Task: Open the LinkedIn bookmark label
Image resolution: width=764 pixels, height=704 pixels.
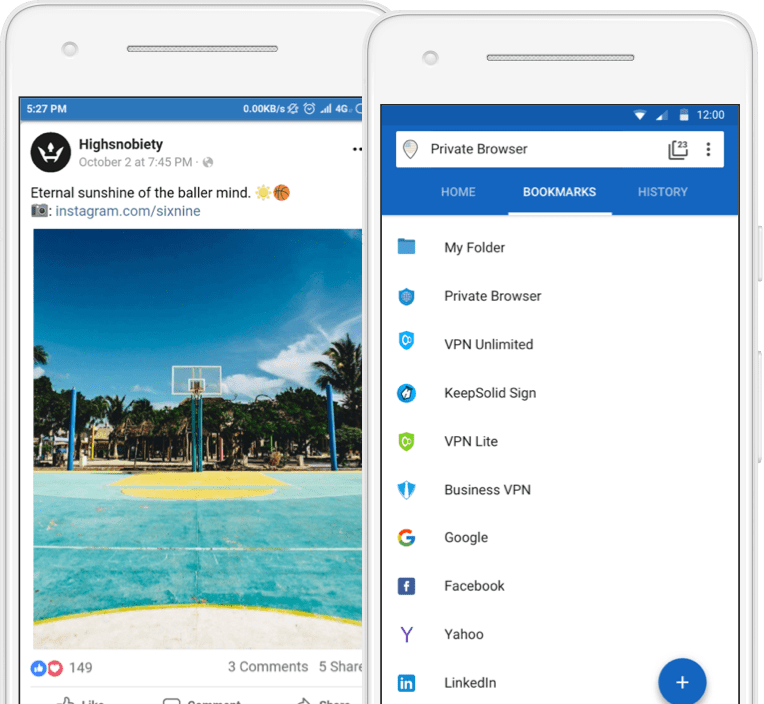Action: click(470, 683)
